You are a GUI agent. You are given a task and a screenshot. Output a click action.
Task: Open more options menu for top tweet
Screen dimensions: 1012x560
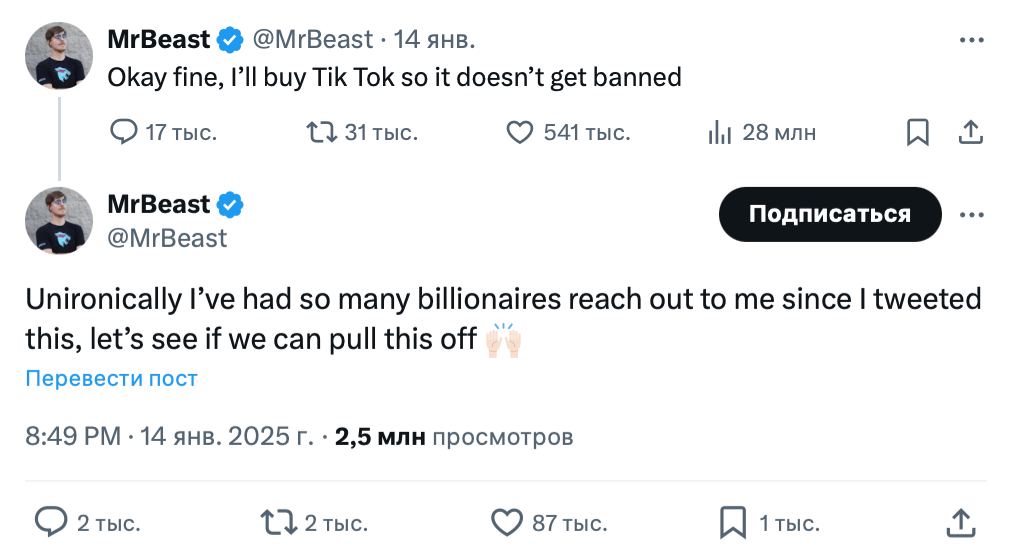971,41
